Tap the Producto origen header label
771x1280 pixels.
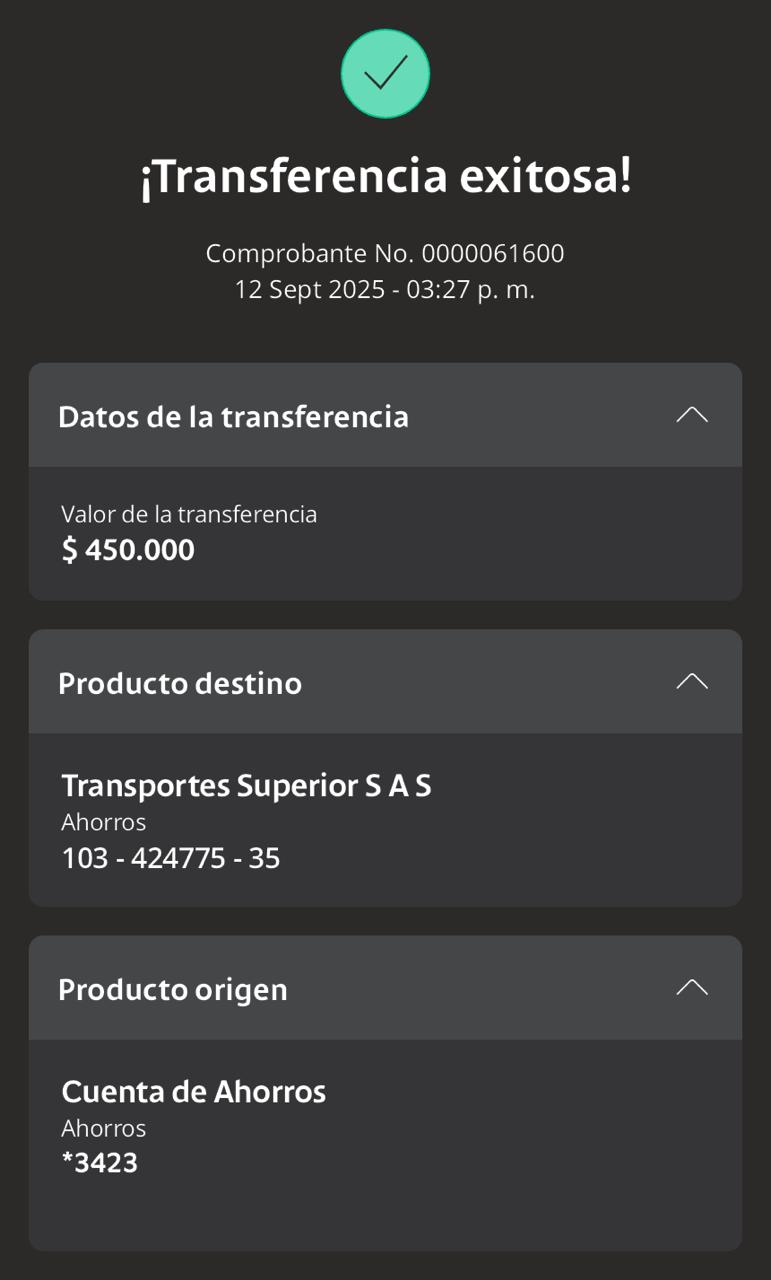[x=173, y=990]
